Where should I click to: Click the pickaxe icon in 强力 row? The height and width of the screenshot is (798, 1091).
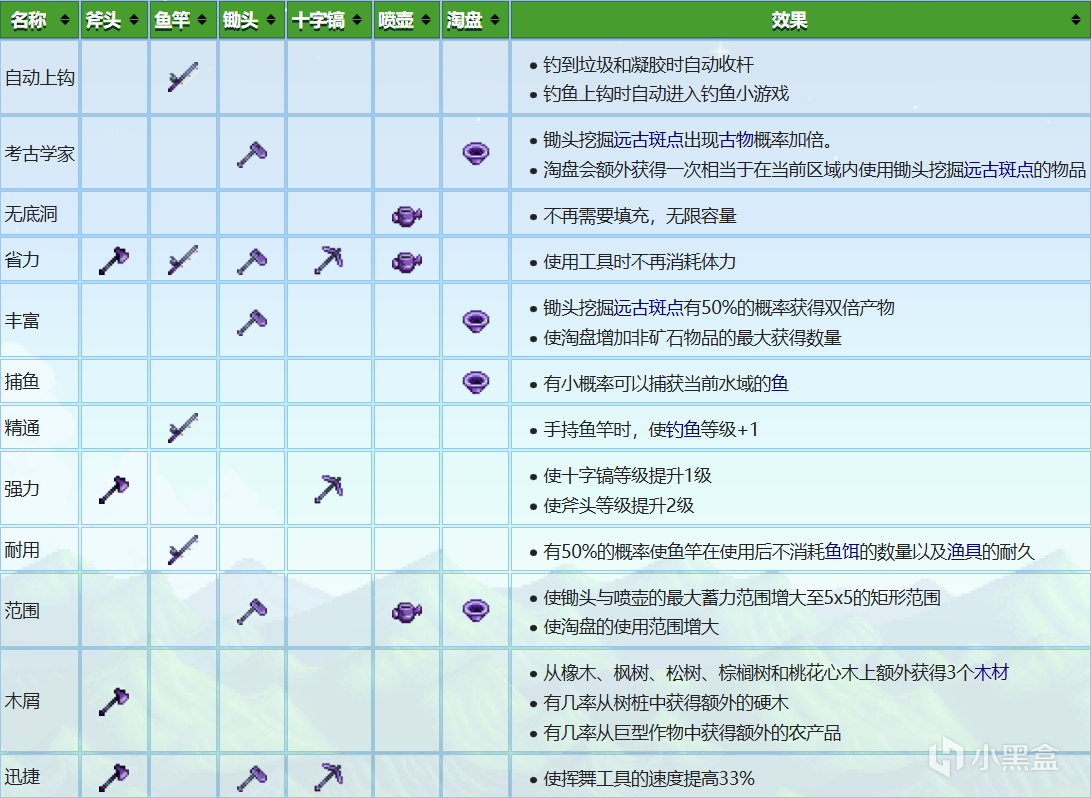329,489
